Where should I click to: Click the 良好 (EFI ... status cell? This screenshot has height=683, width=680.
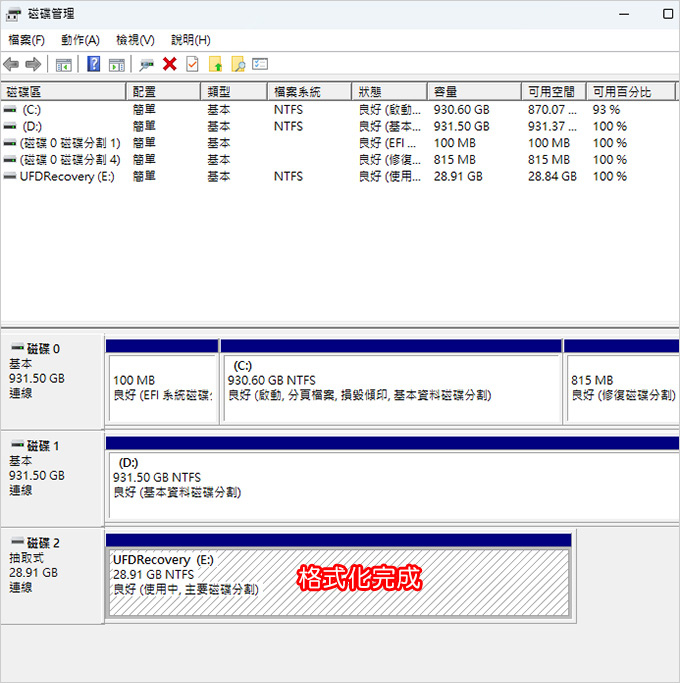pos(387,143)
